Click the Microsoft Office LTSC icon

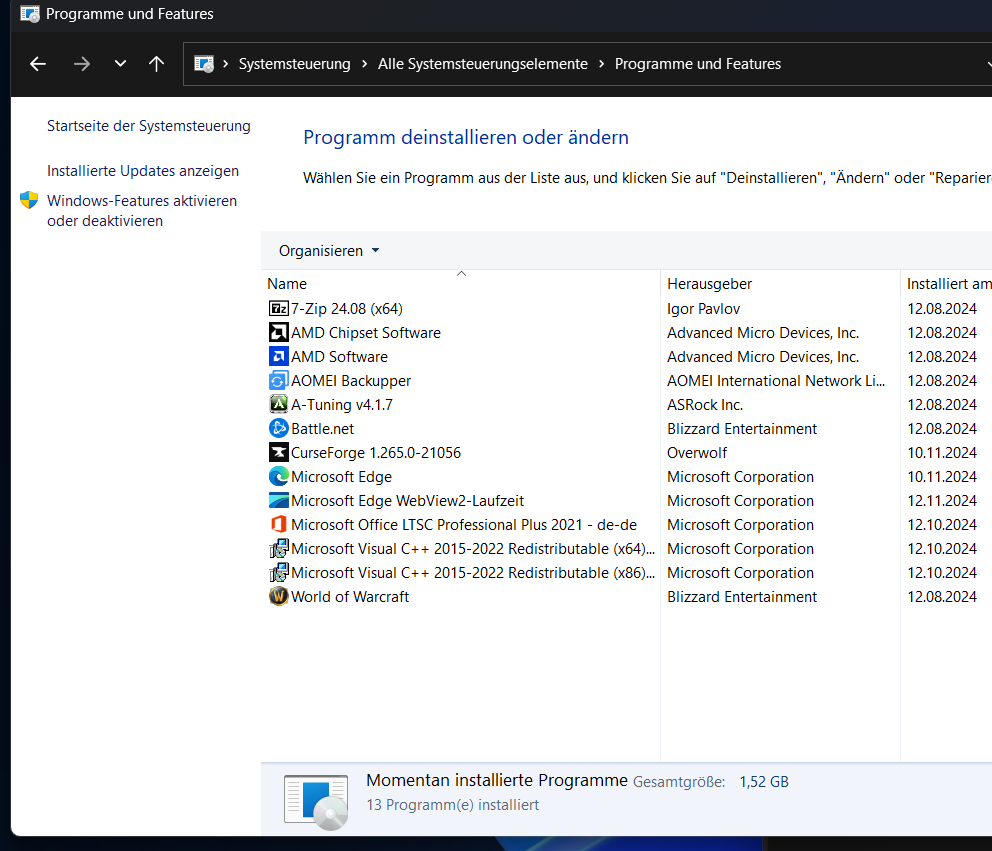click(x=278, y=525)
